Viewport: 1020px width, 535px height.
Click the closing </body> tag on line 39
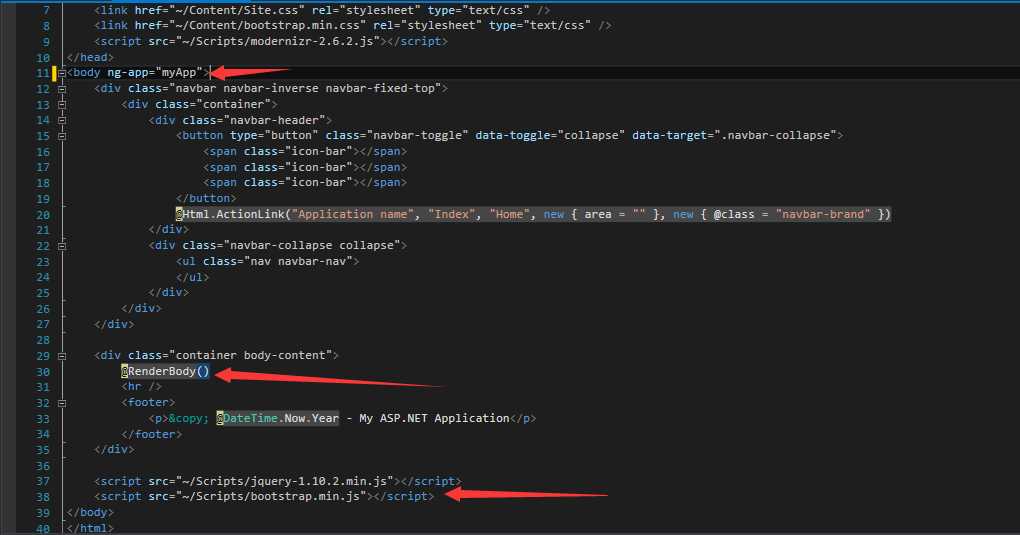[x=90, y=512]
